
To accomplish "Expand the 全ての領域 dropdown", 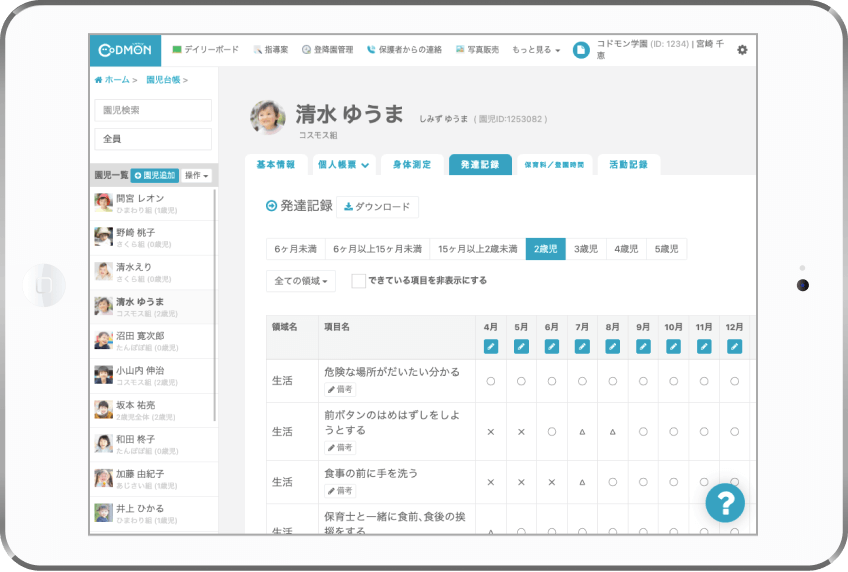I will click(x=301, y=281).
